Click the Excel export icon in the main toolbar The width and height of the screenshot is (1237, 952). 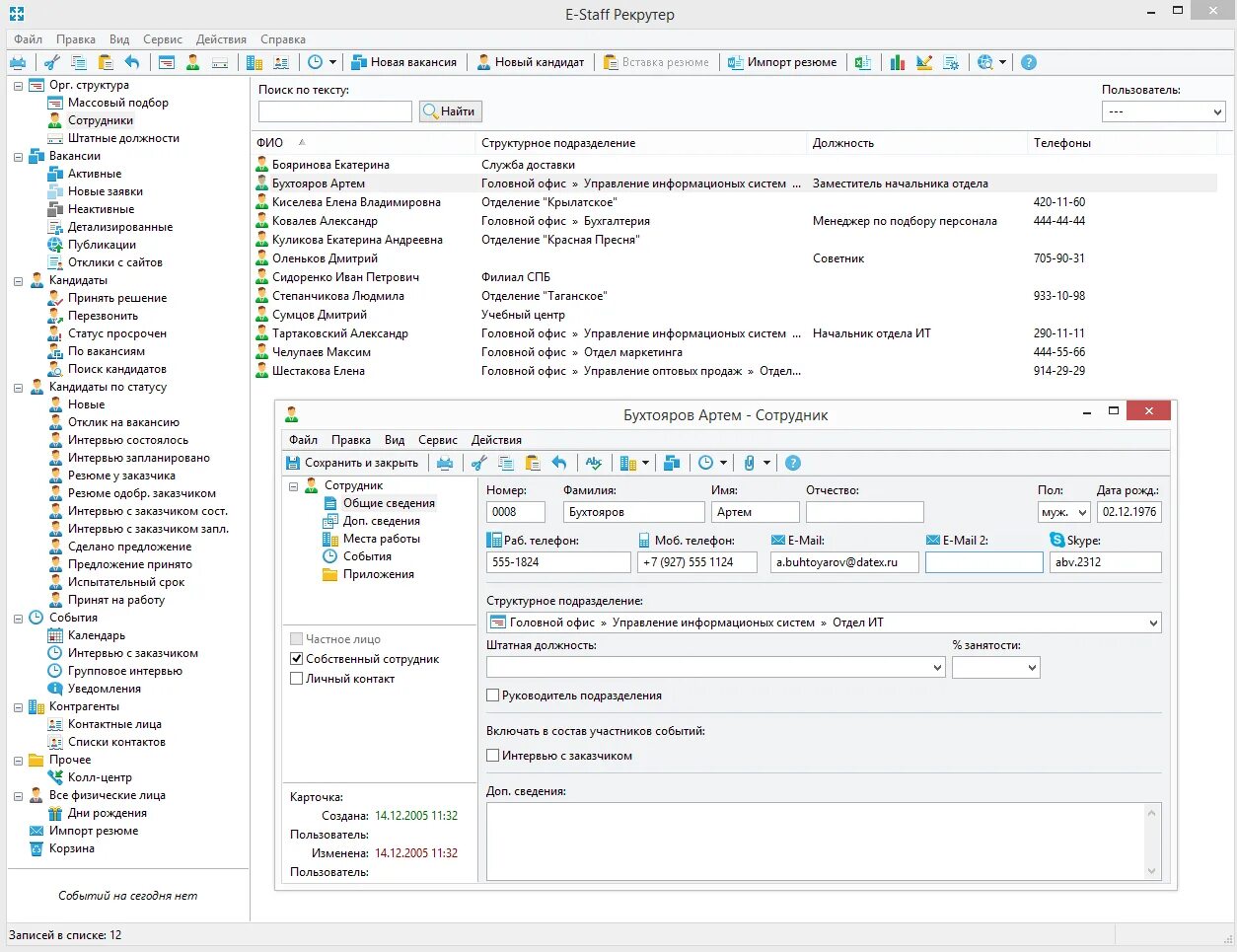point(863,62)
